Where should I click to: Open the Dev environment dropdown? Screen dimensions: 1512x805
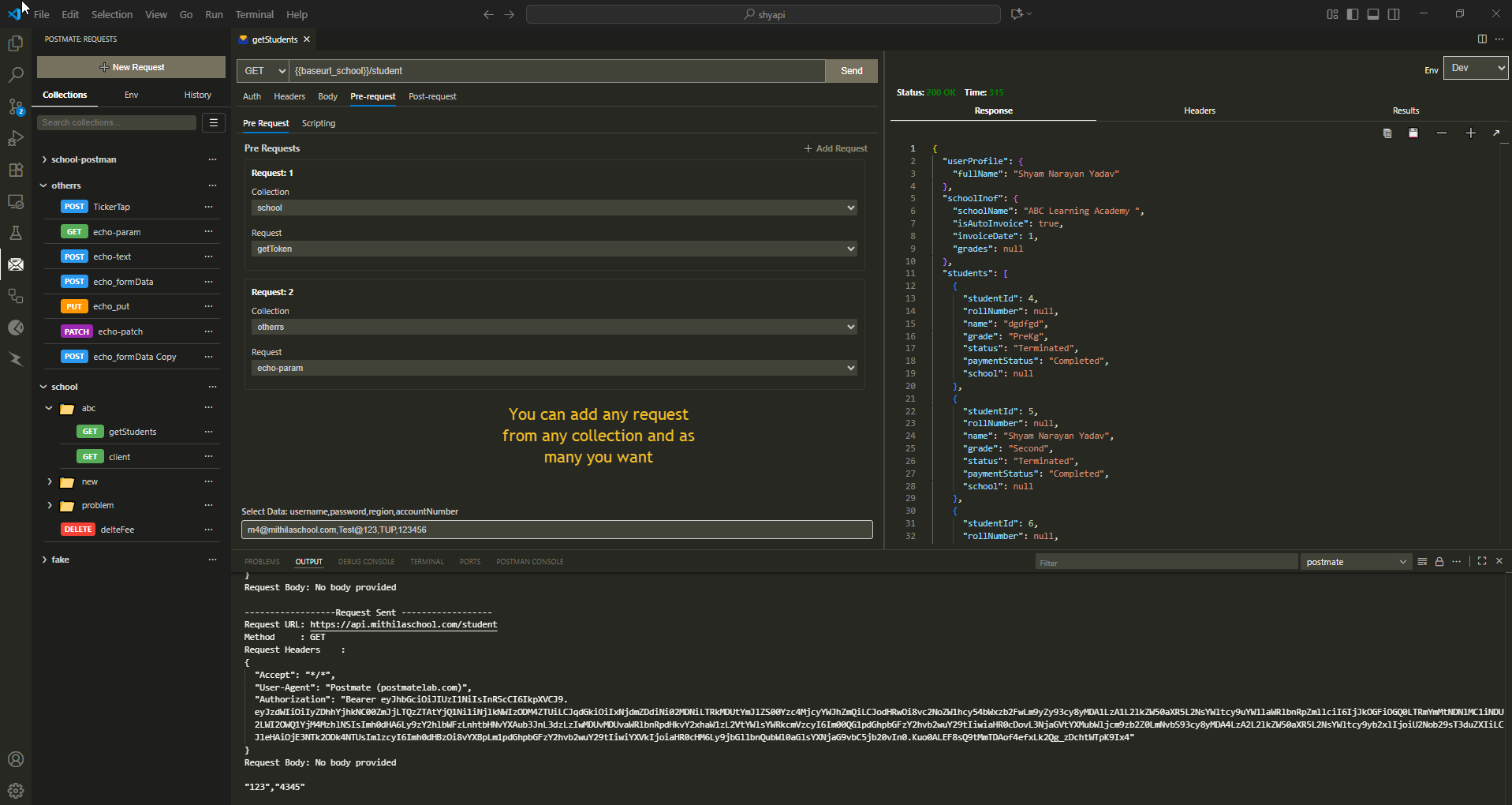[1475, 68]
